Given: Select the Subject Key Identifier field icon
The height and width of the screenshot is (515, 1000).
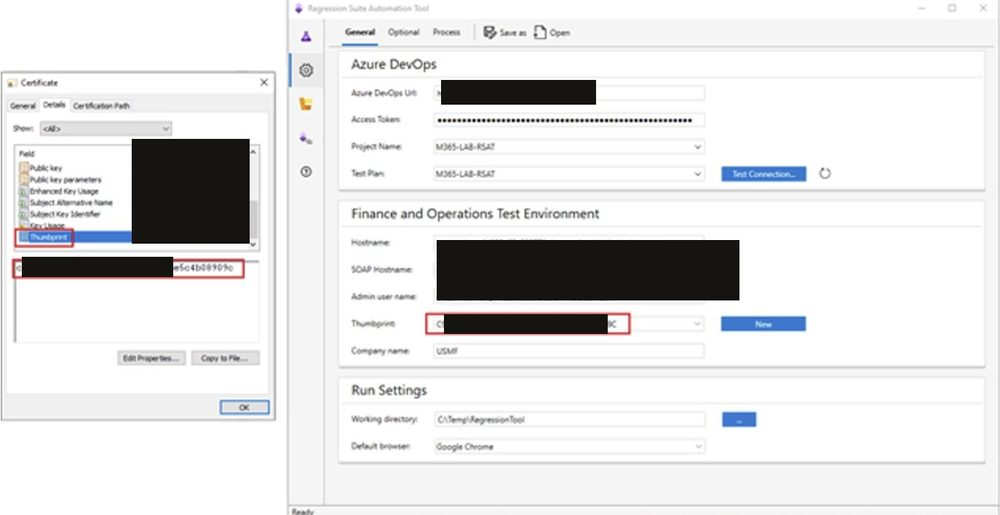Looking at the screenshot, I should tap(24, 214).
